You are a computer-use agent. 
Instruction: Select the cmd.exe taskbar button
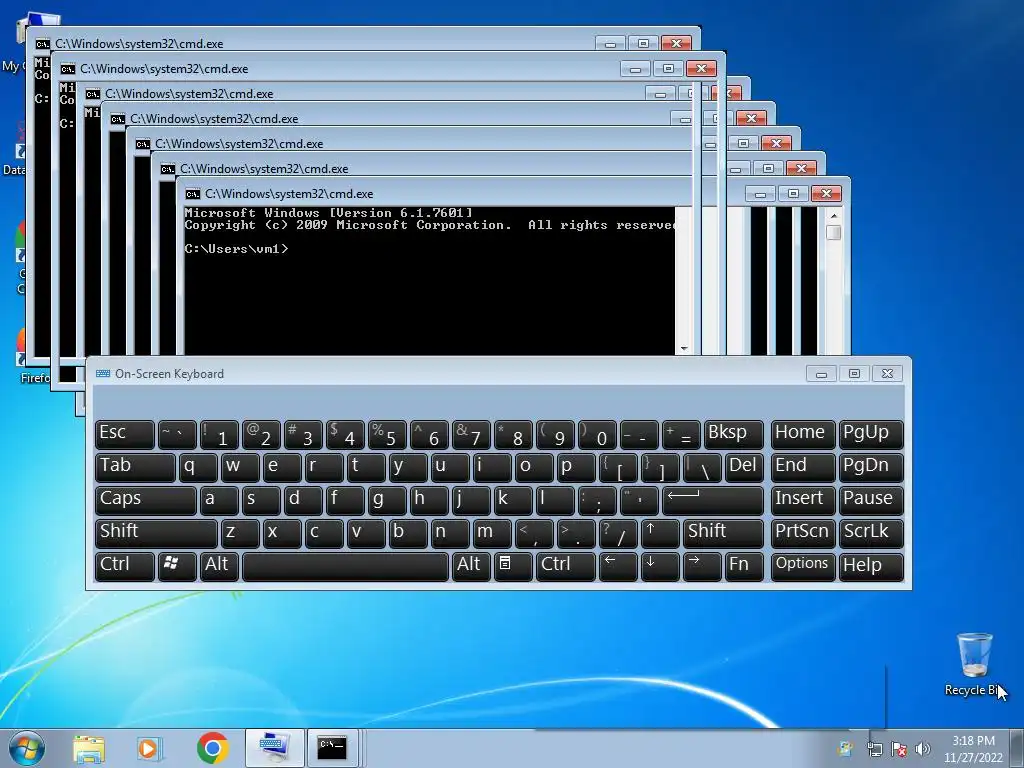point(332,748)
